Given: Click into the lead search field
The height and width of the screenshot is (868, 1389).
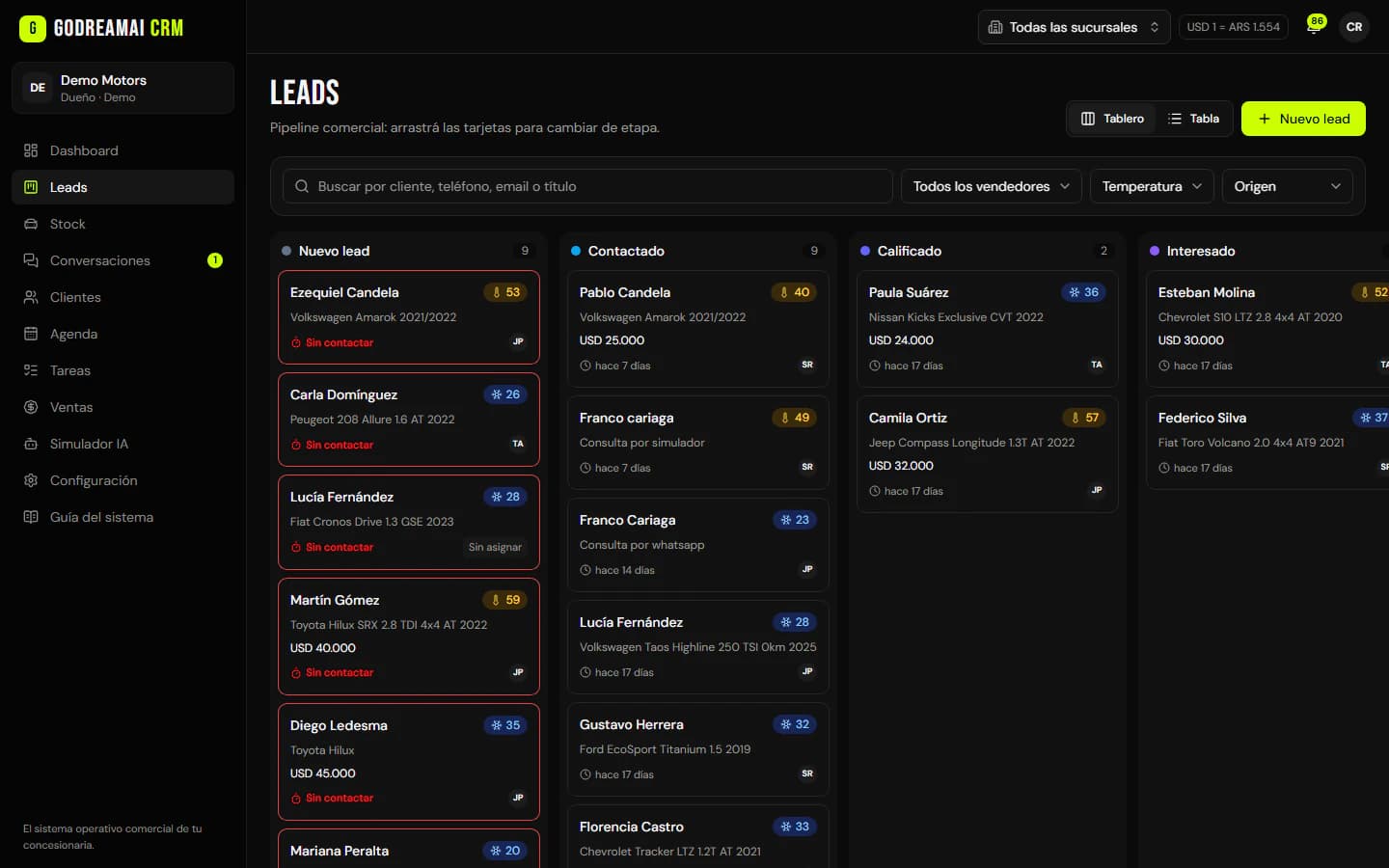Looking at the screenshot, I should [586, 186].
